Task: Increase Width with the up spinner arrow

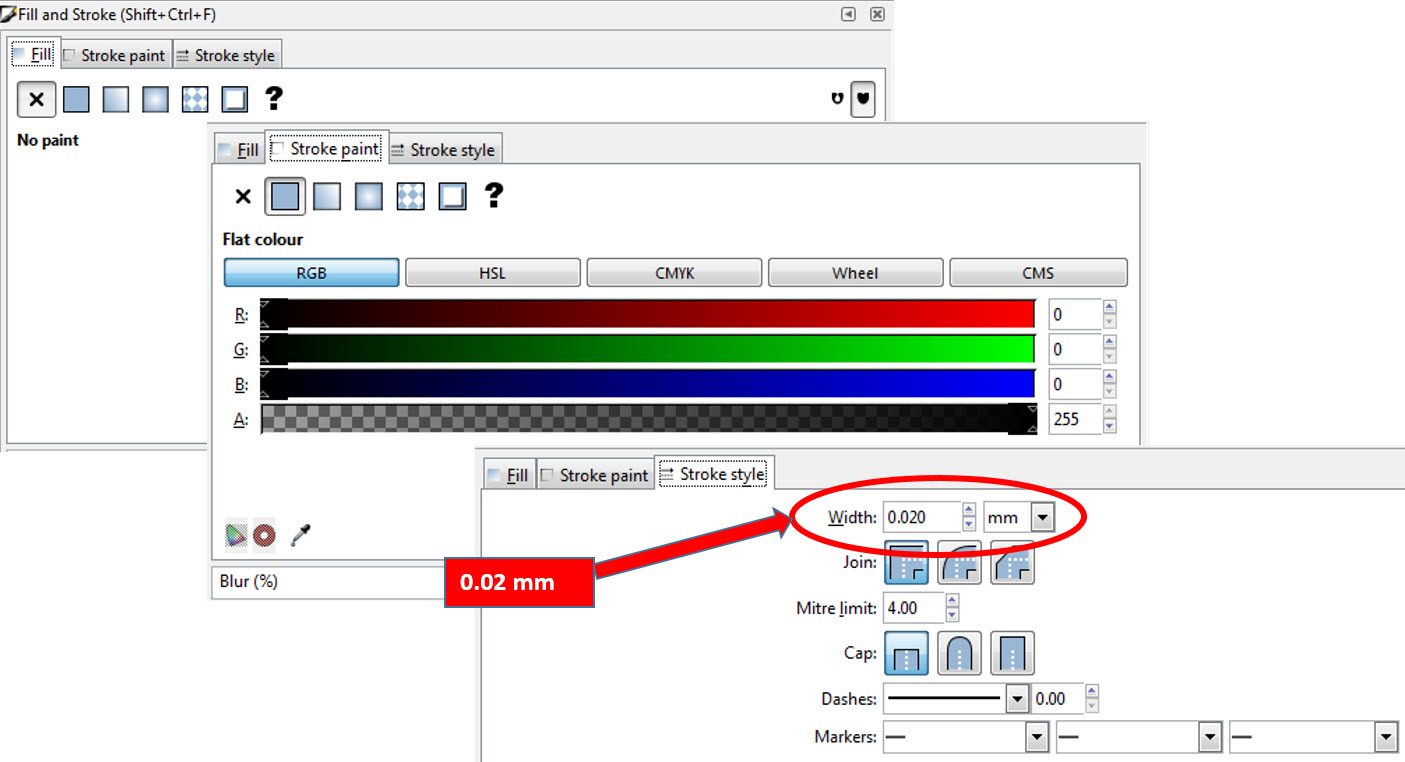Action: (968, 510)
